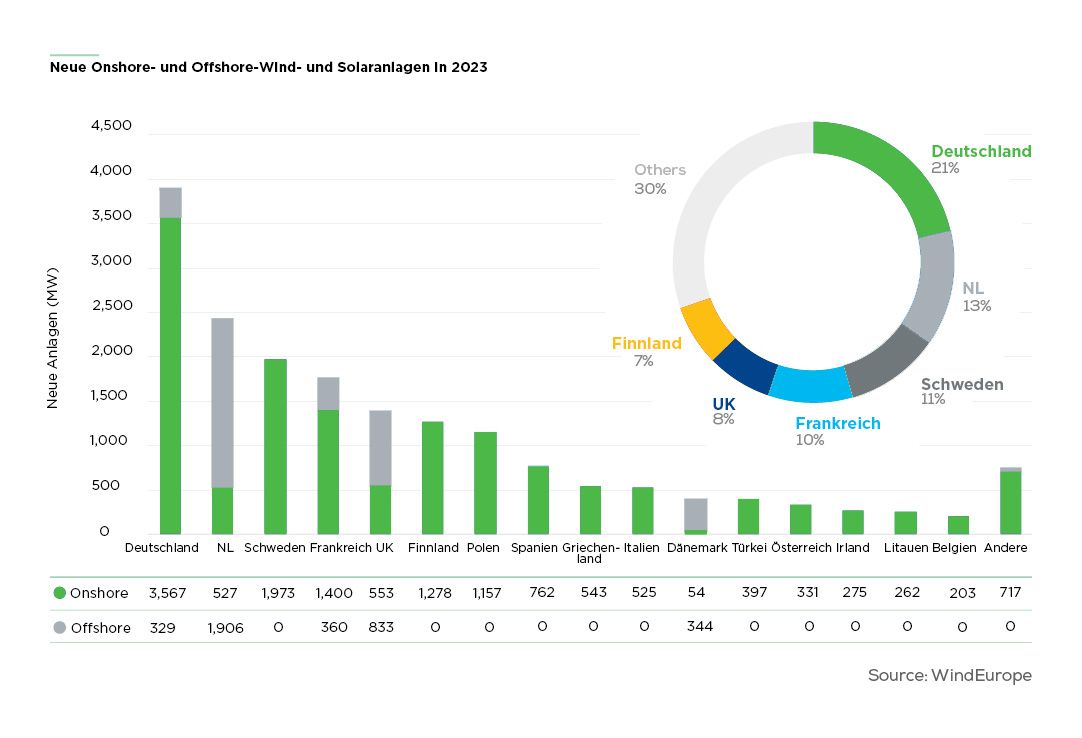This screenshot has height=738, width=1082.
Task: Click the Österreich axis label
Action: coord(801,547)
